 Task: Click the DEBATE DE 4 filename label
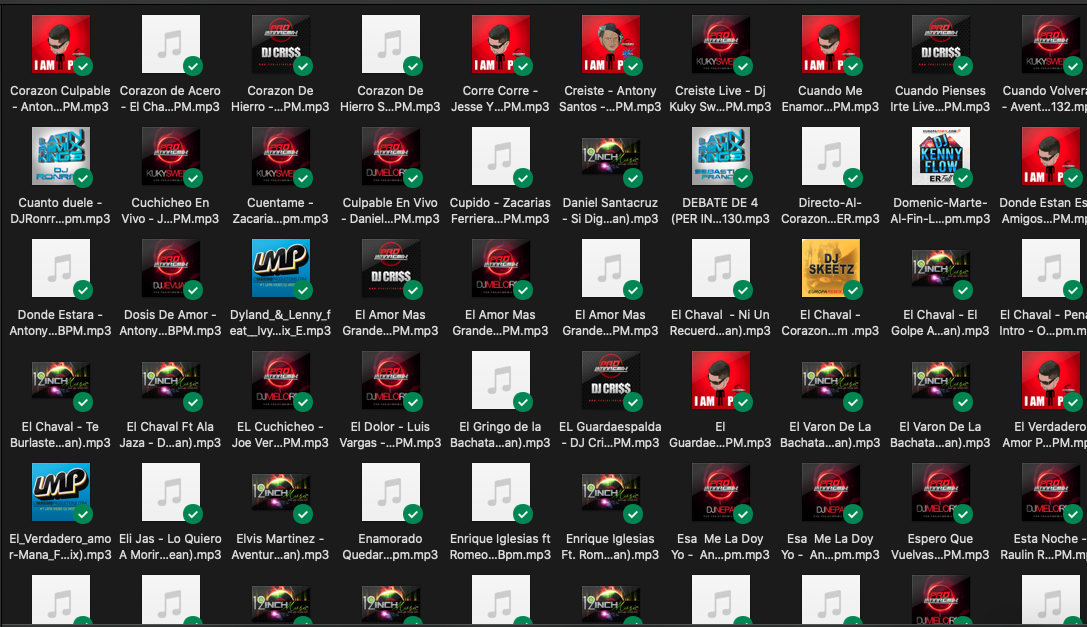click(x=720, y=210)
